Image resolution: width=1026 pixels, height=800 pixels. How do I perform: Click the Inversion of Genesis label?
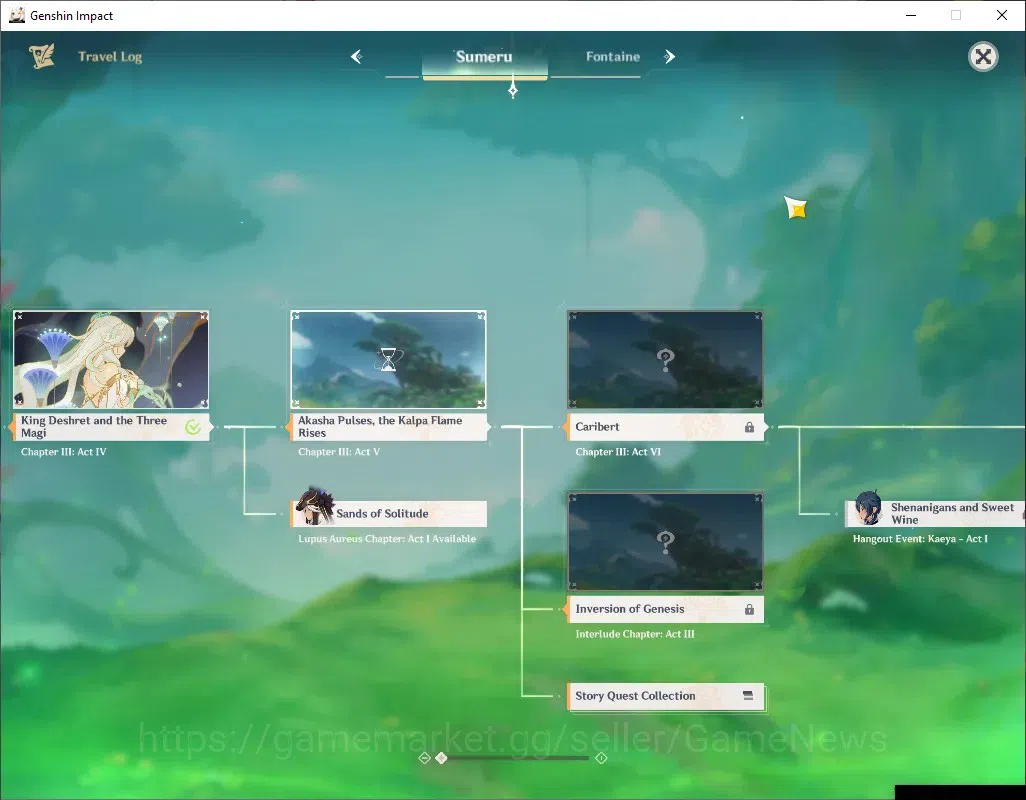click(665, 609)
